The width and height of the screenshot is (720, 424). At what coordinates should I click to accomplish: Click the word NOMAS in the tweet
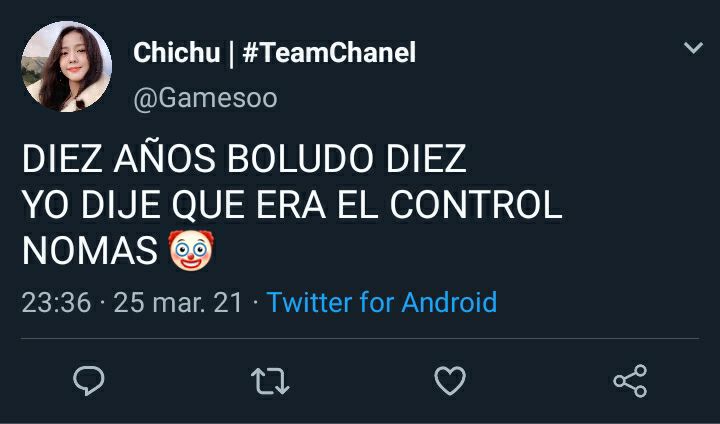pyautogui.click(x=90, y=251)
